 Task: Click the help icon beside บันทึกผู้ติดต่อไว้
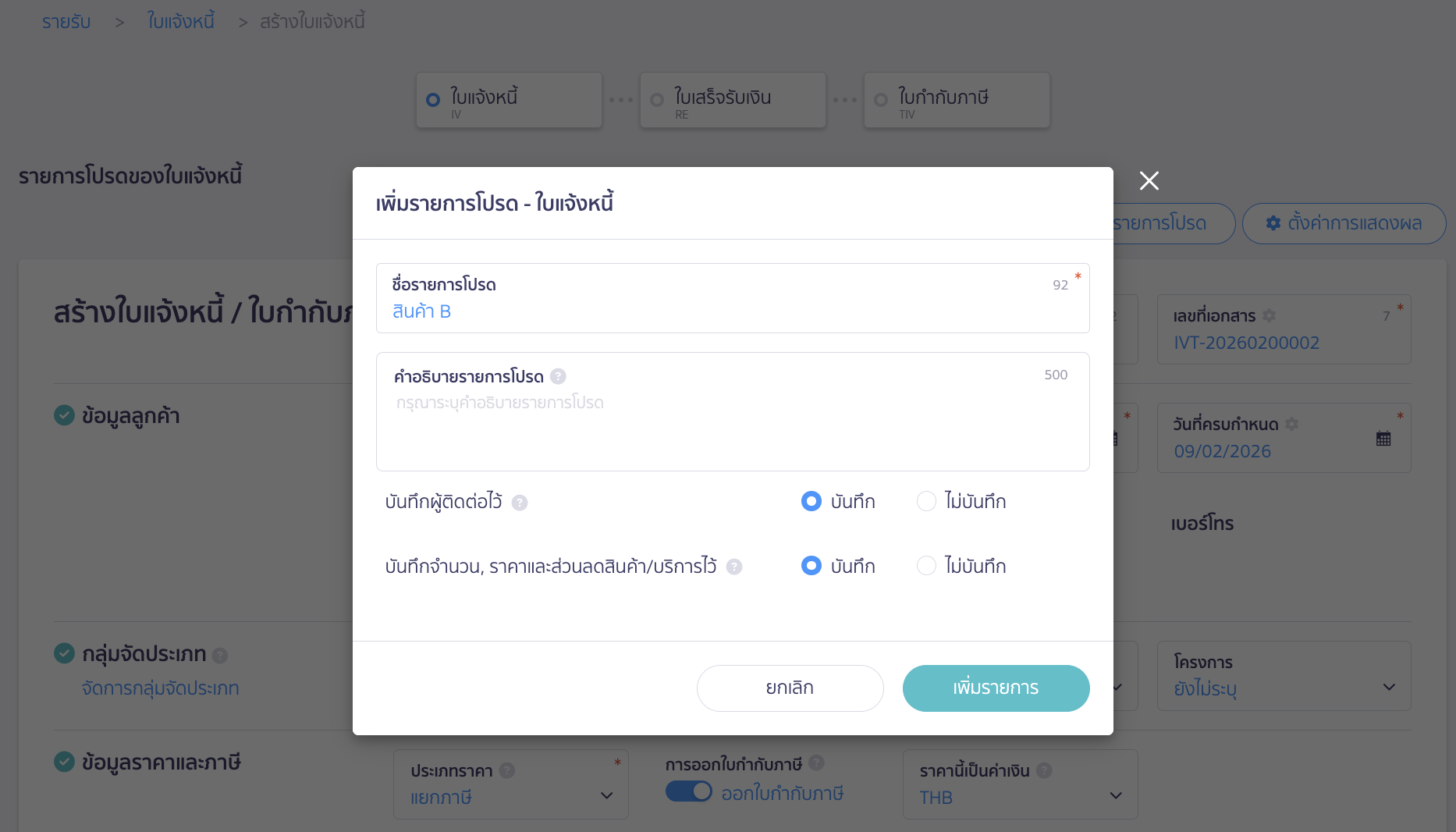(x=520, y=503)
